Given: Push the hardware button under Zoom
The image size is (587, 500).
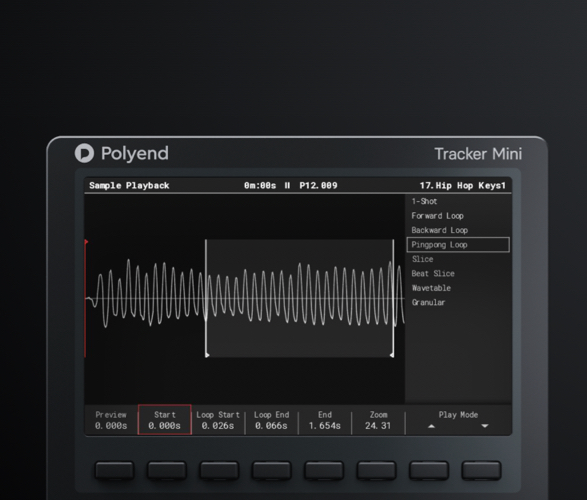Looking at the screenshot, I should pos(377,470).
